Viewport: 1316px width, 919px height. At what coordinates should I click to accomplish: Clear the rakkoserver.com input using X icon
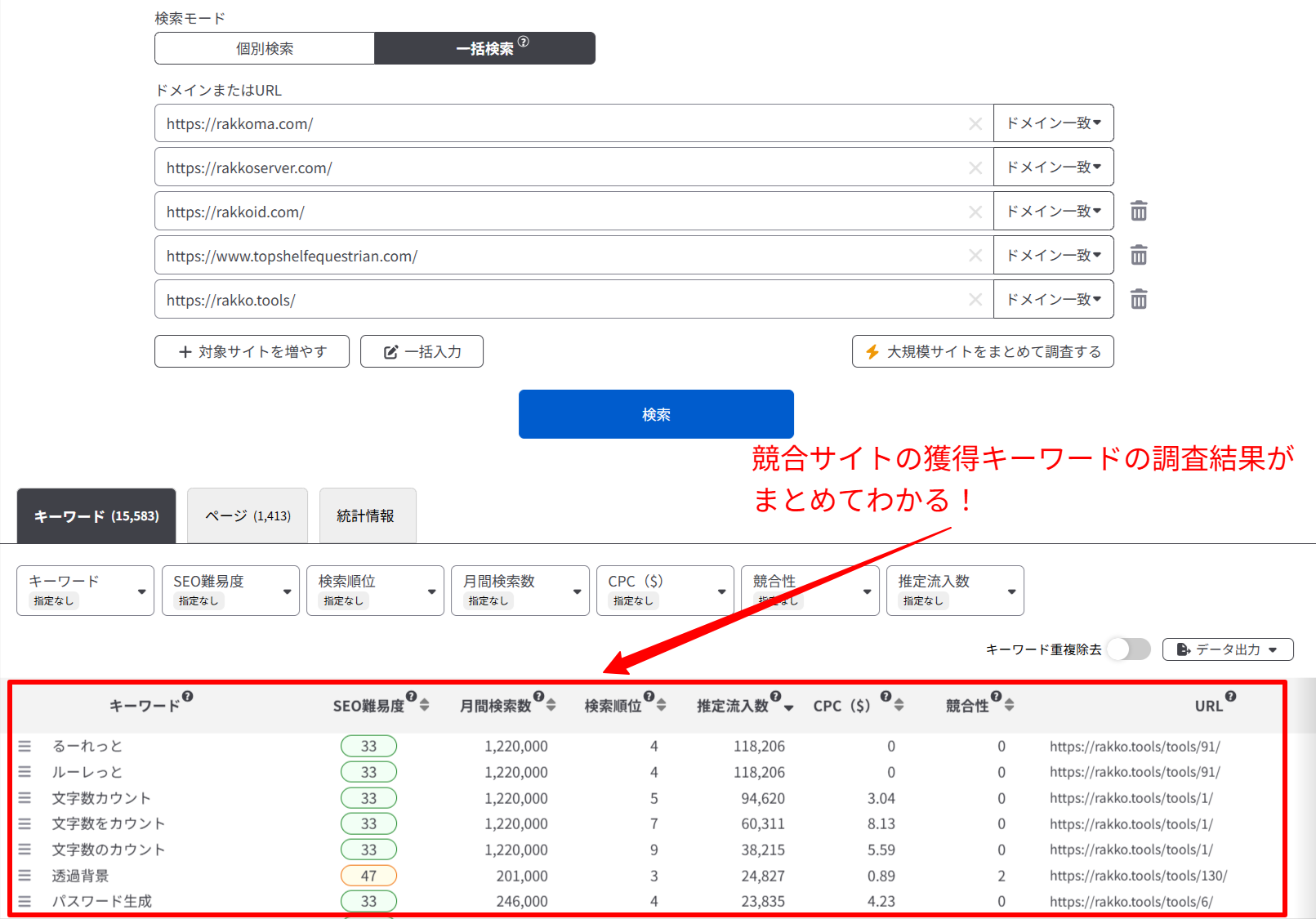[975, 168]
